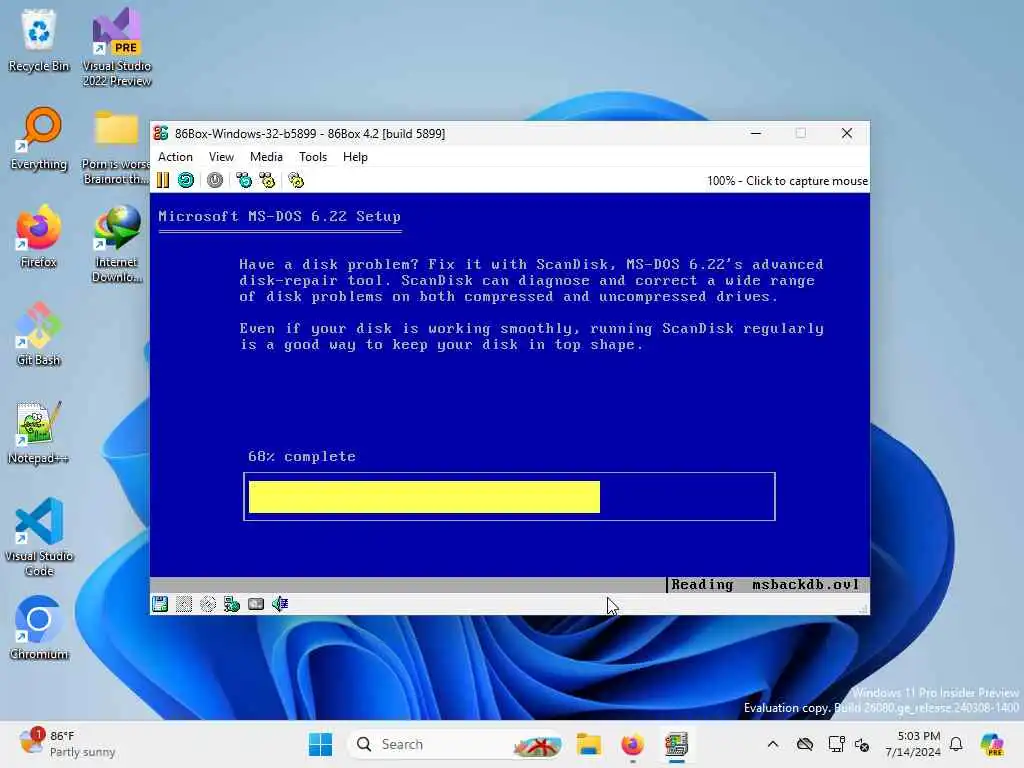Click 'Microsoft MS-DOS 6.22 Setup' heading
1024x768 pixels.
(x=280, y=216)
